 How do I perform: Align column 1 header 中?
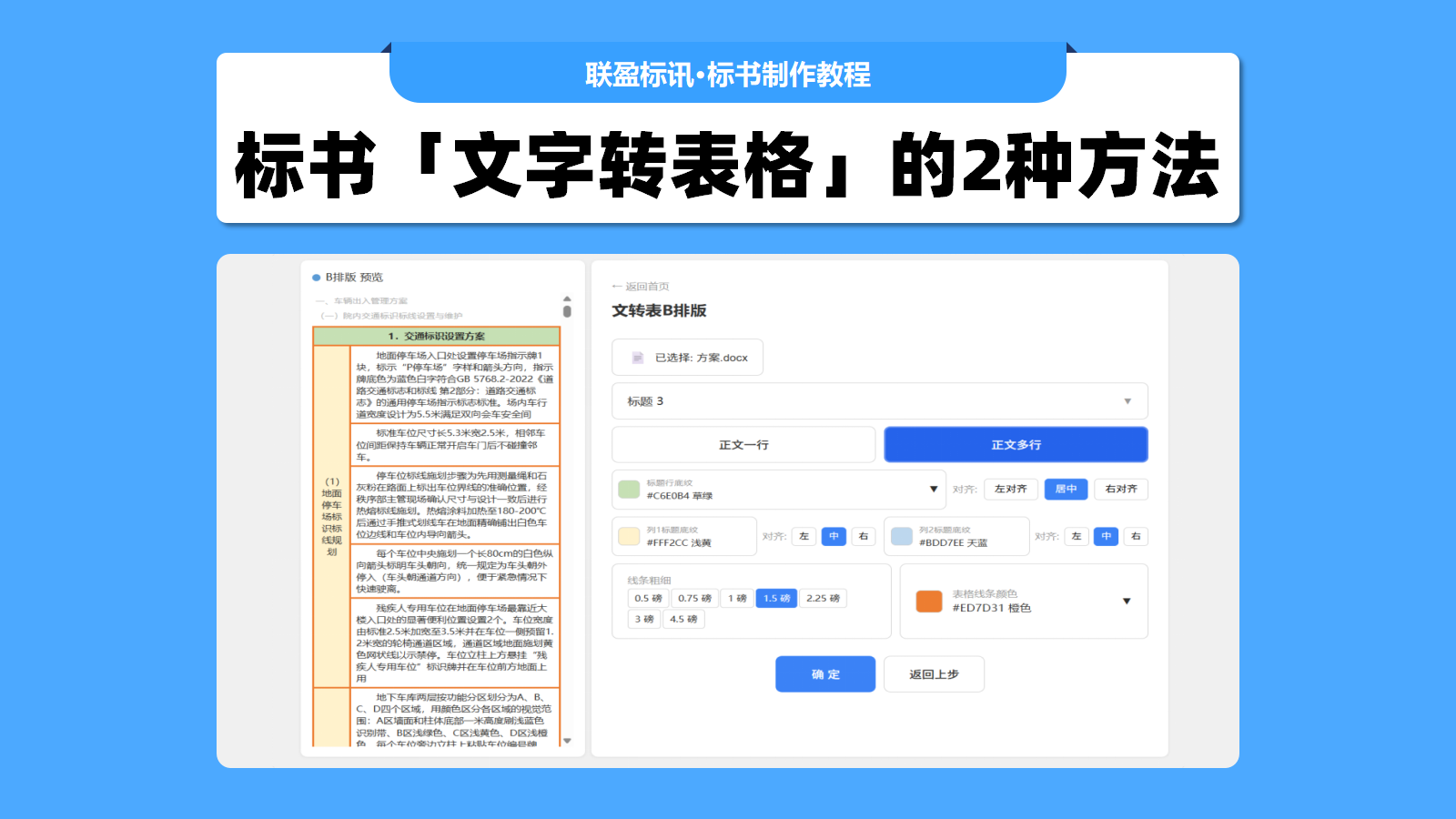click(x=834, y=536)
